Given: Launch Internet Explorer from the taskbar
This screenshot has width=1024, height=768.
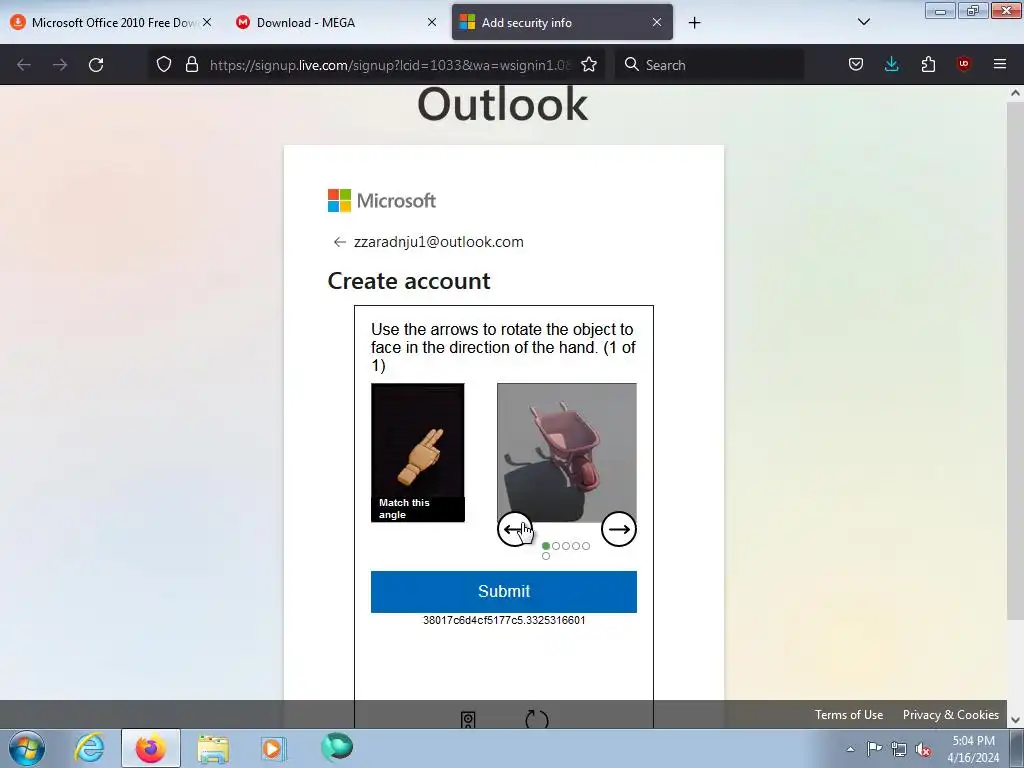Looking at the screenshot, I should [x=89, y=748].
